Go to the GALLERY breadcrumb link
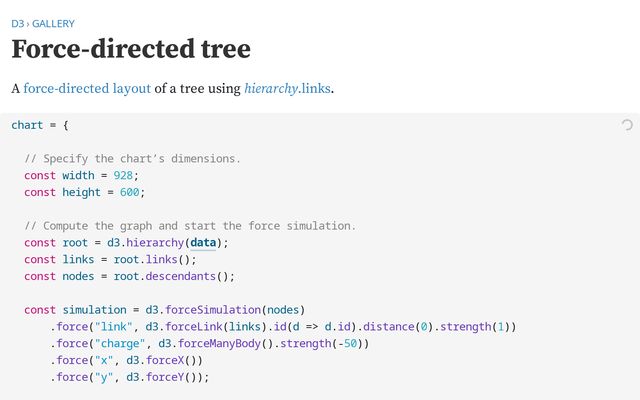The height and width of the screenshot is (400, 640). 53,23
